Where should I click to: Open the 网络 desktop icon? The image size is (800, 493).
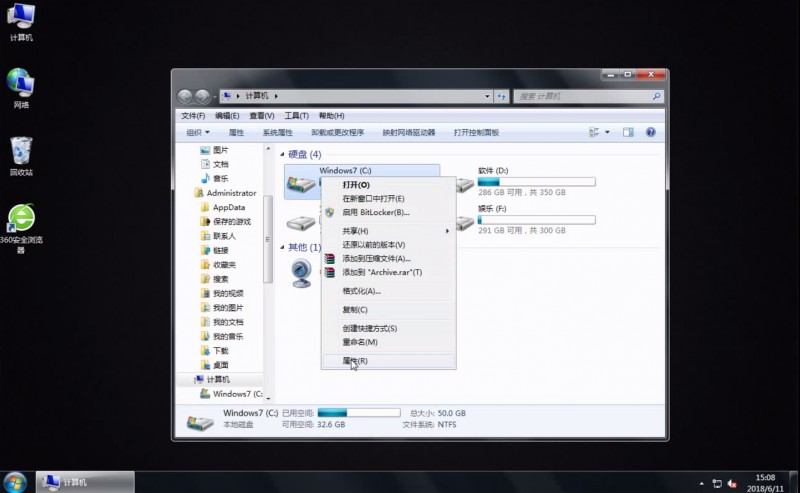pos(21,88)
